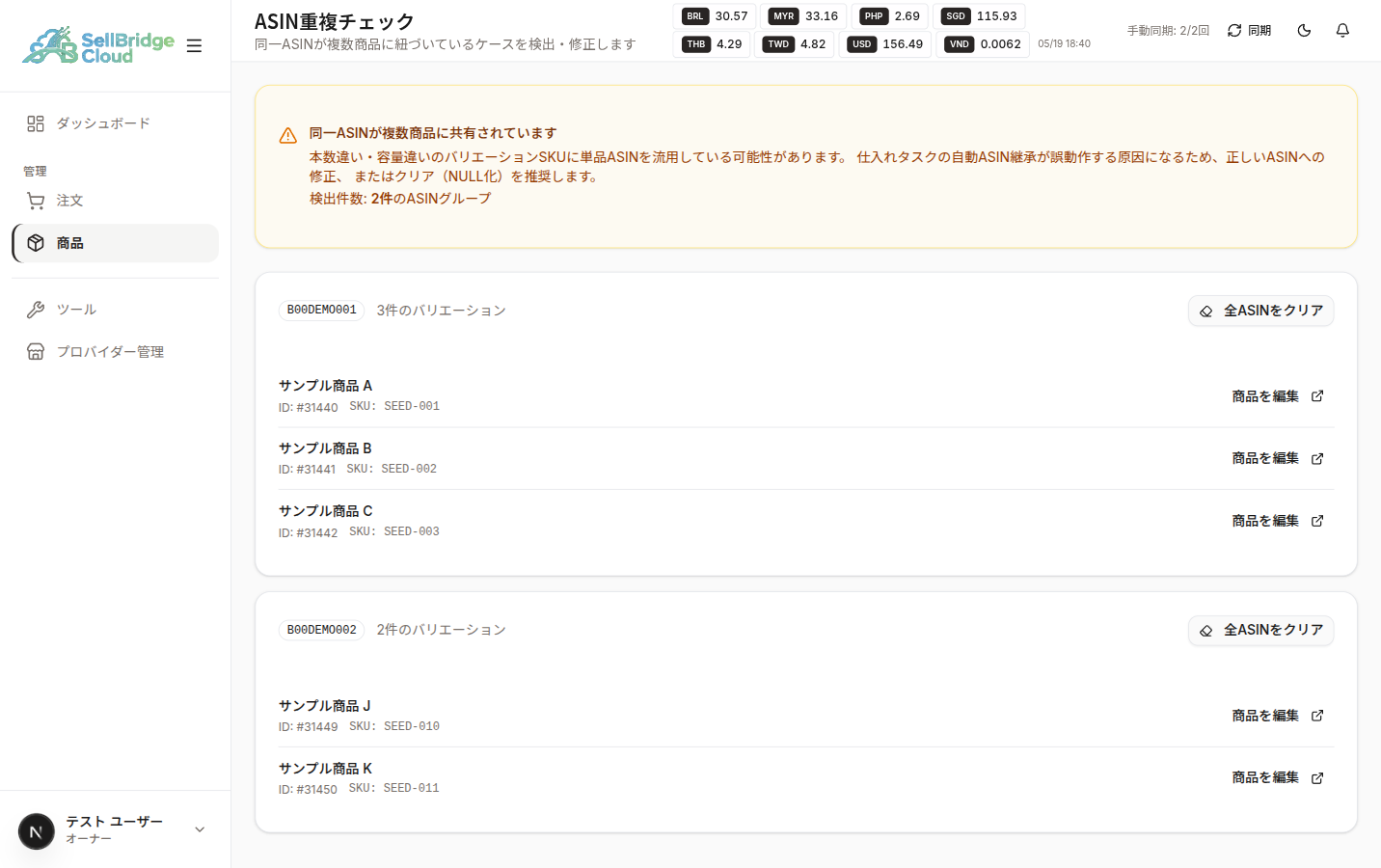Click the サンプル商品 J title
Image resolution: width=1381 pixels, height=868 pixels.
324,706
